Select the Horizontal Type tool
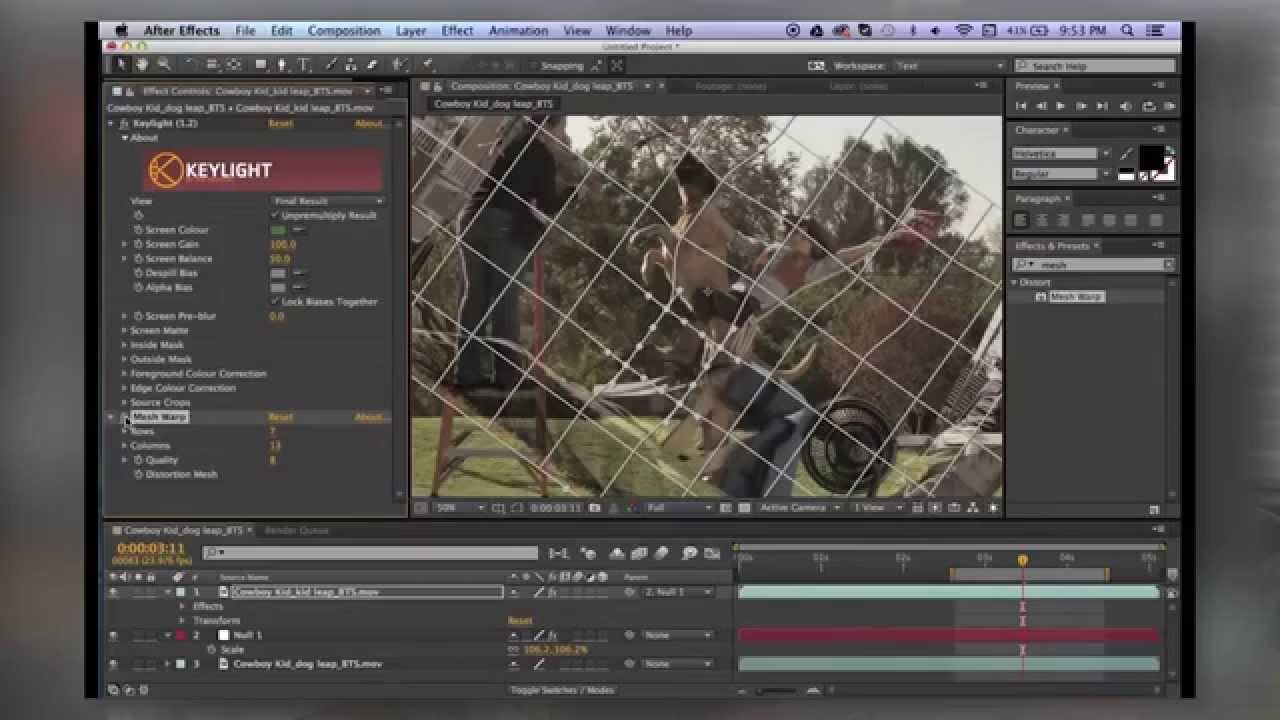Image resolution: width=1280 pixels, height=720 pixels. coord(304,65)
